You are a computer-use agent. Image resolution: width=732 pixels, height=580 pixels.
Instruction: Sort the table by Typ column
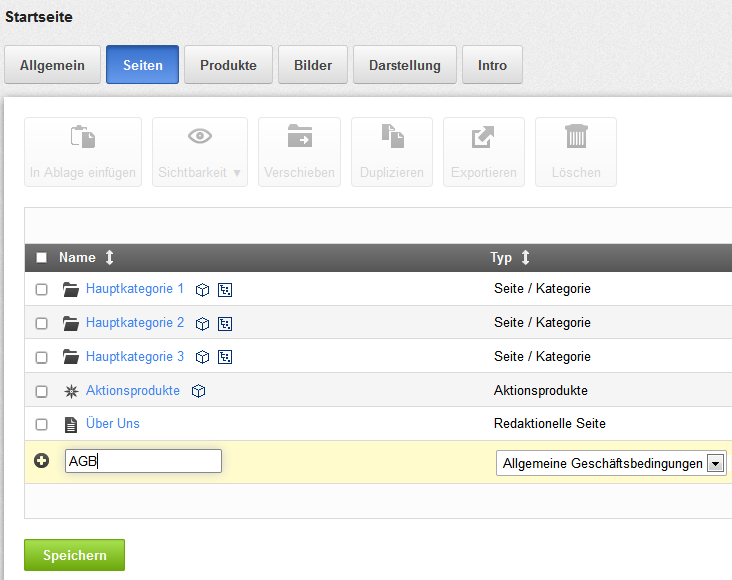[x=525, y=257]
